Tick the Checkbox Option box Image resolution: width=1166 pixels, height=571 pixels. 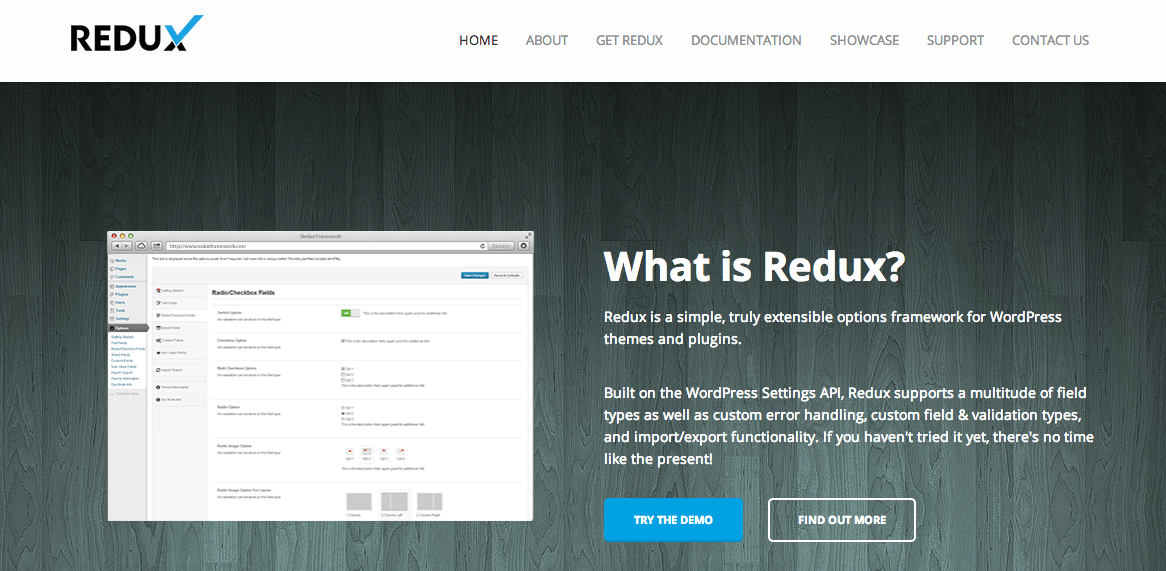(x=342, y=341)
